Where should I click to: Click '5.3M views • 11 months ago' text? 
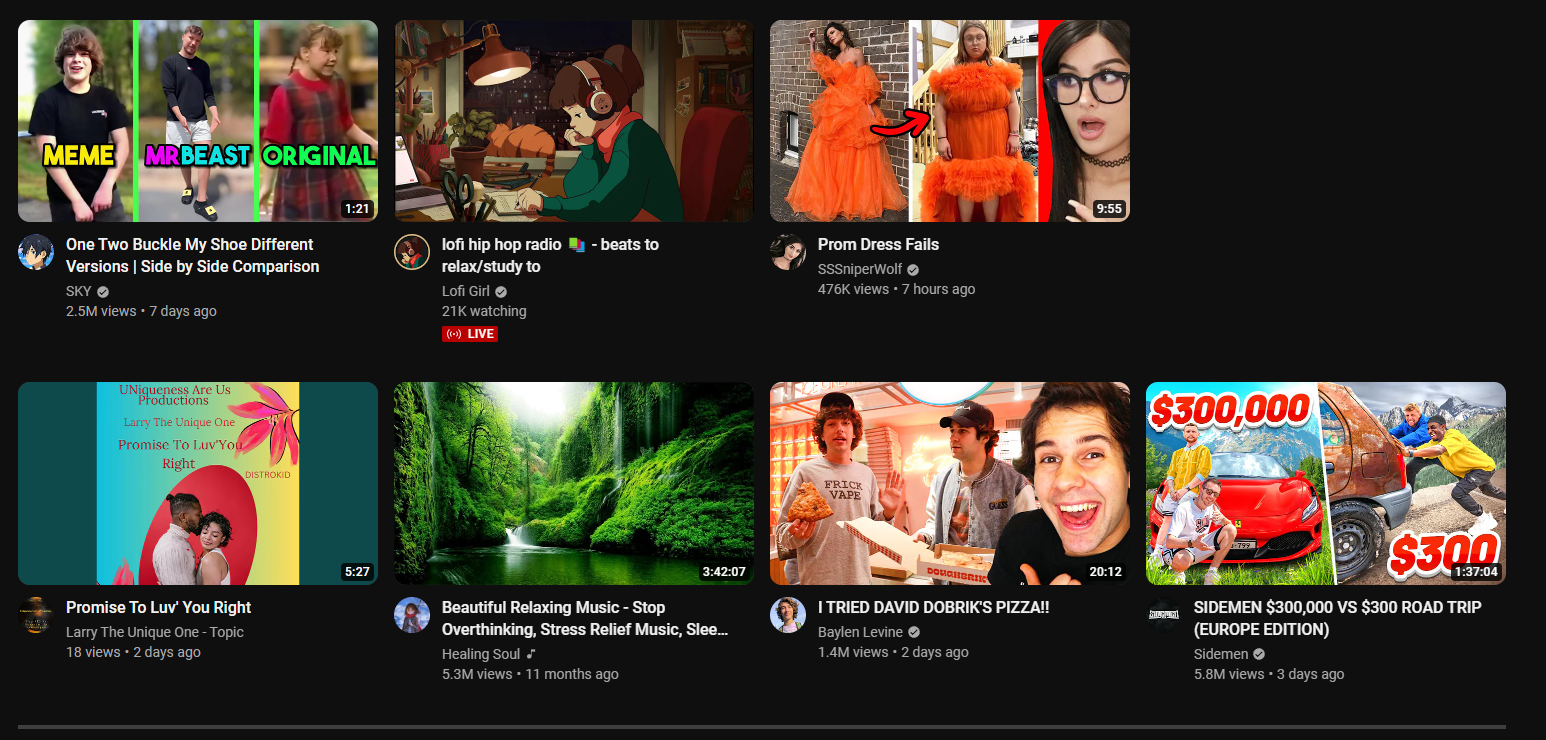530,674
